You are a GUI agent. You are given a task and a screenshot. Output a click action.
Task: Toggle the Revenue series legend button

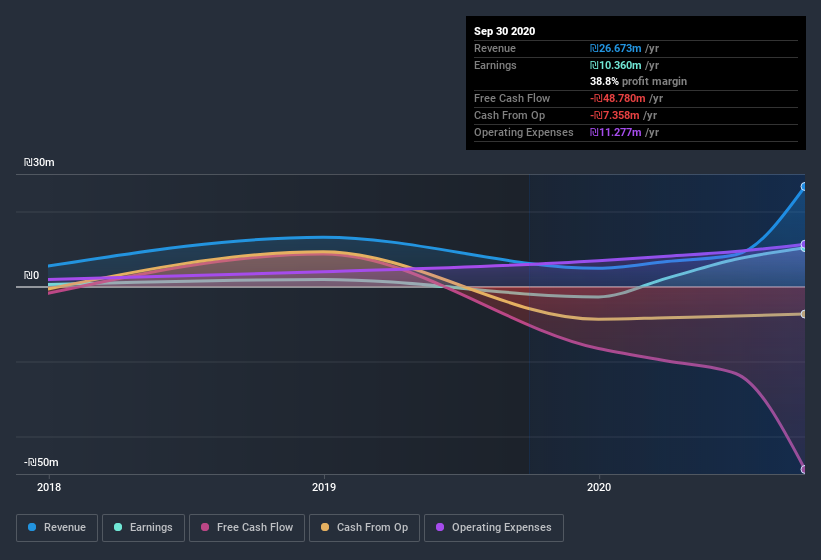[57, 528]
